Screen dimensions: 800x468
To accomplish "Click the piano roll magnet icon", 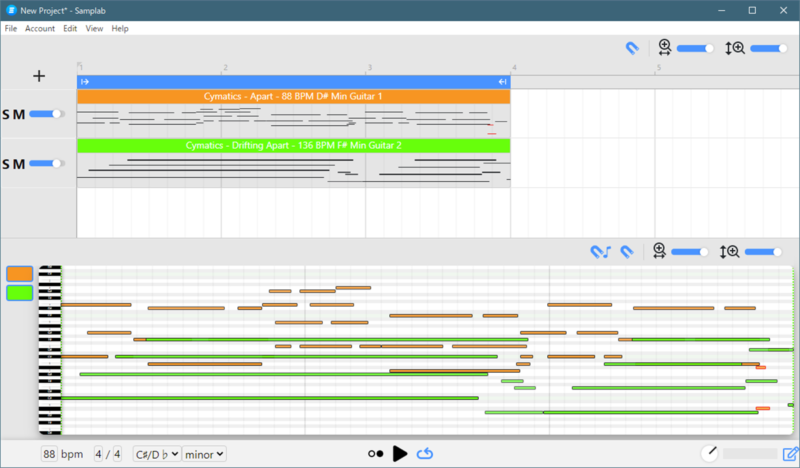I will [x=627, y=252].
